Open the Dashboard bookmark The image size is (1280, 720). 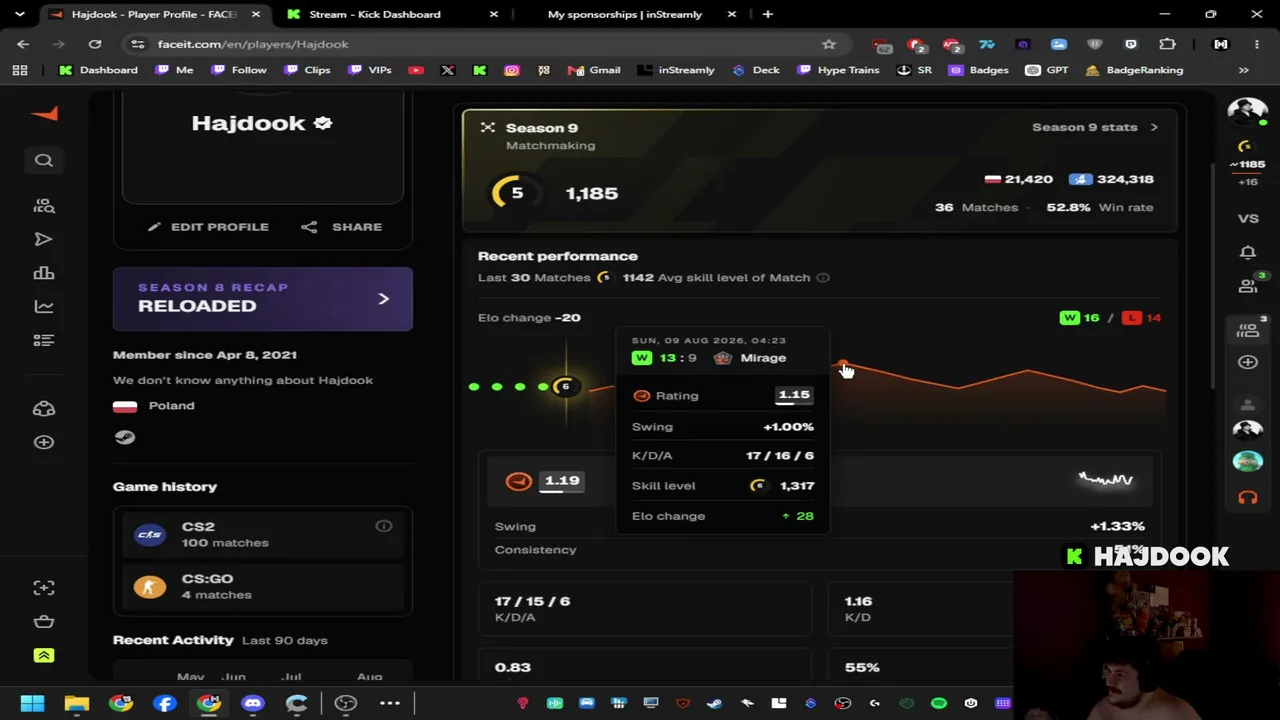pyautogui.click(x=98, y=70)
